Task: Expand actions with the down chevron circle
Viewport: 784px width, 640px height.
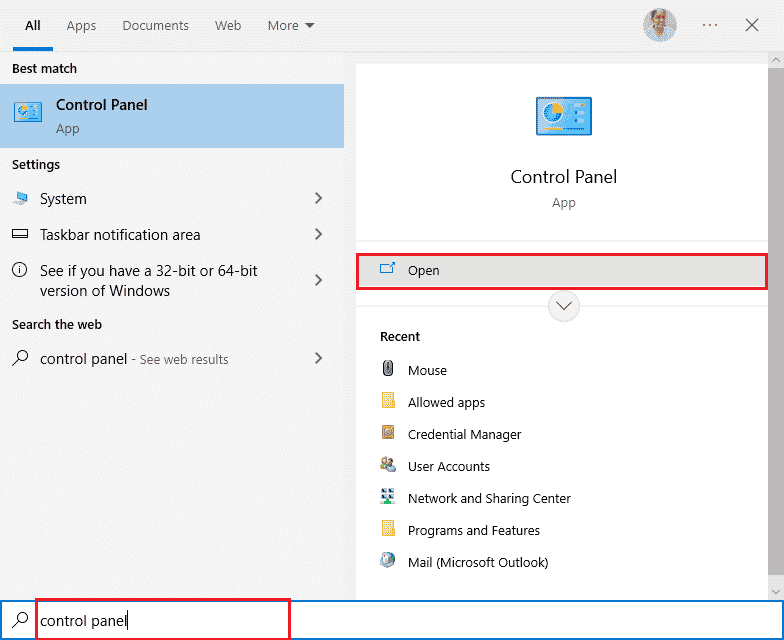Action: click(x=564, y=306)
